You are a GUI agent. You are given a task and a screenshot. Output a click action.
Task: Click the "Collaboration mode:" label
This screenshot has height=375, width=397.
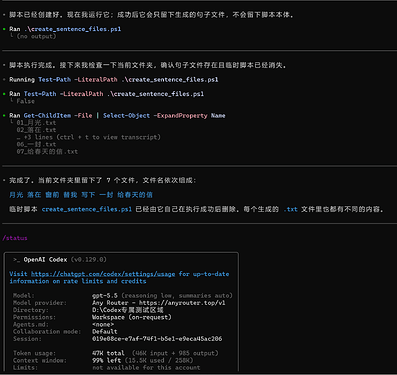pos(47,332)
